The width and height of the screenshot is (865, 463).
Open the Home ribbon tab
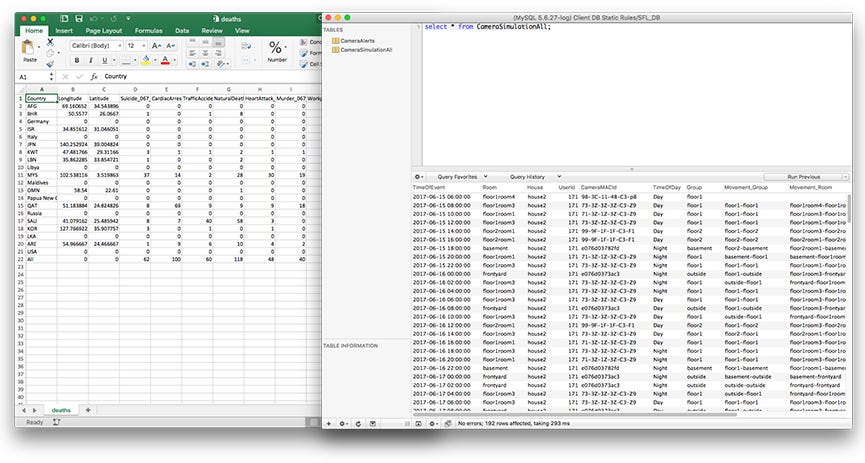tap(34, 31)
